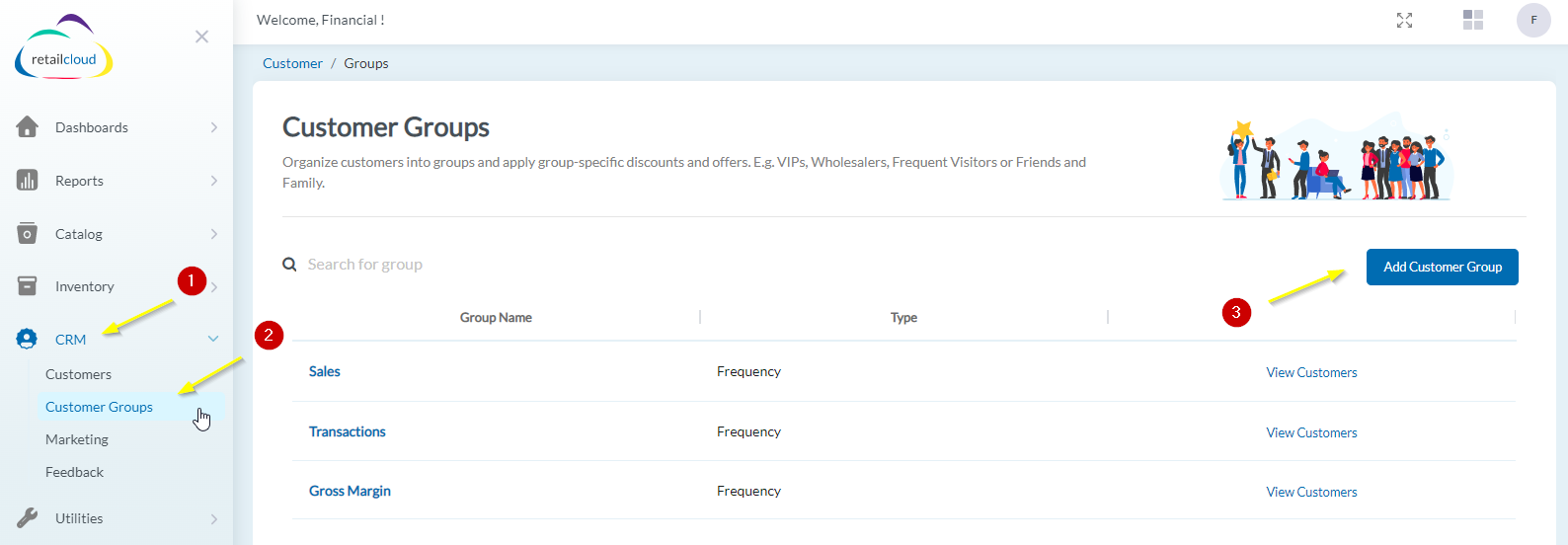Open the Reports menu item
Image resolution: width=1568 pixels, height=545 pixels.
click(x=79, y=181)
